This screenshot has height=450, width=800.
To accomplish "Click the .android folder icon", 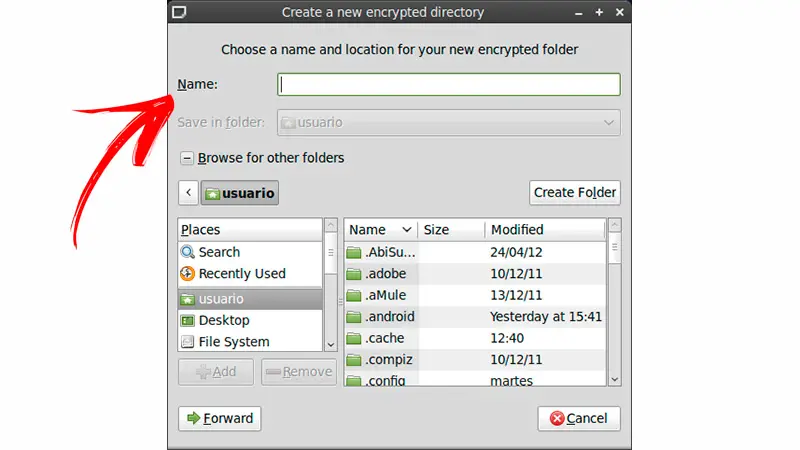I will [x=354, y=317].
